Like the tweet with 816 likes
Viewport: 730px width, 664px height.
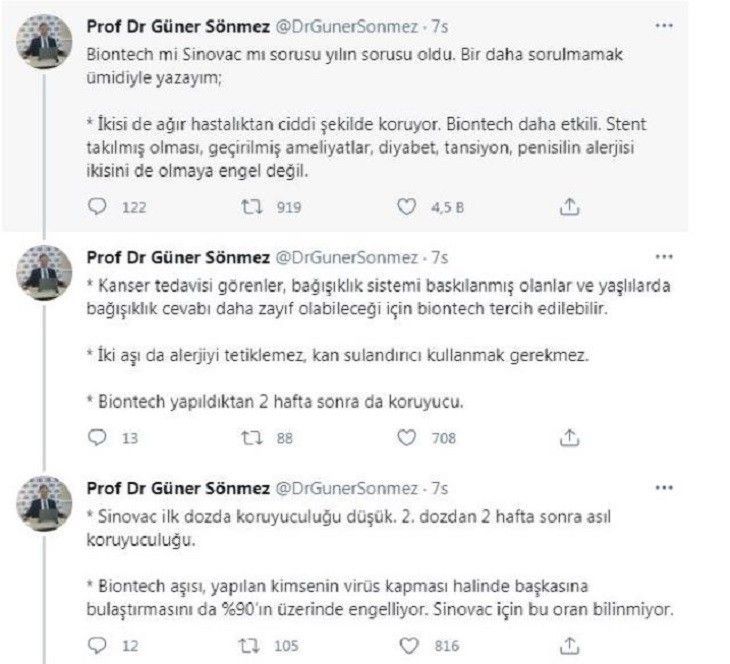click(407, 646)
